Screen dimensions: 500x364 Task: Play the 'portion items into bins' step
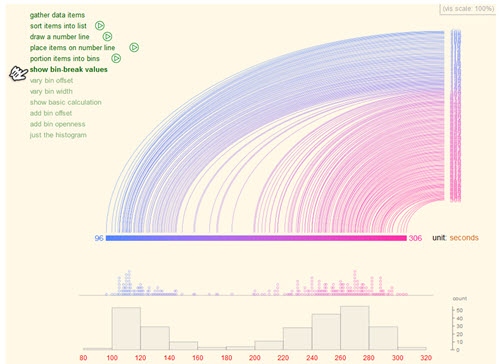116,59
